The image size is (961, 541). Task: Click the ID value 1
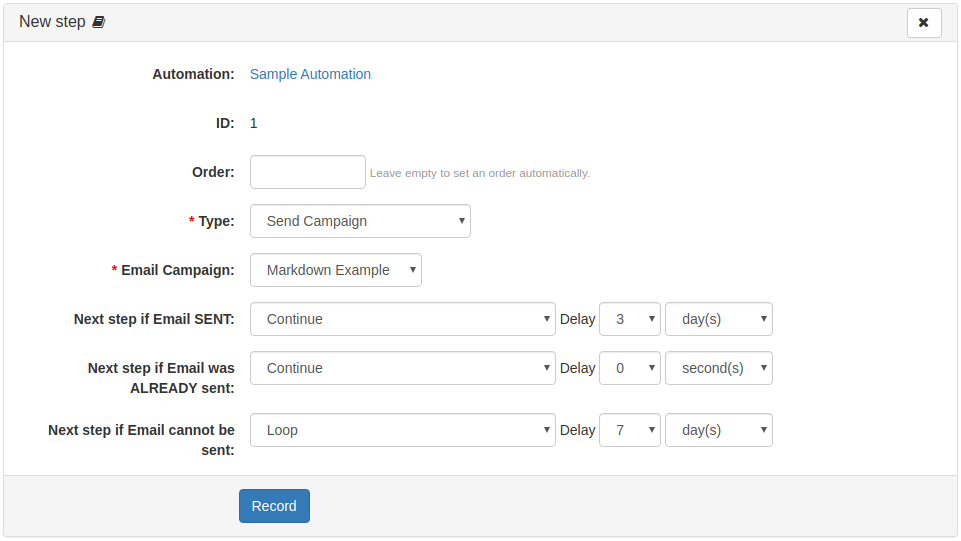pyautogui.click(x=254, y=123)
